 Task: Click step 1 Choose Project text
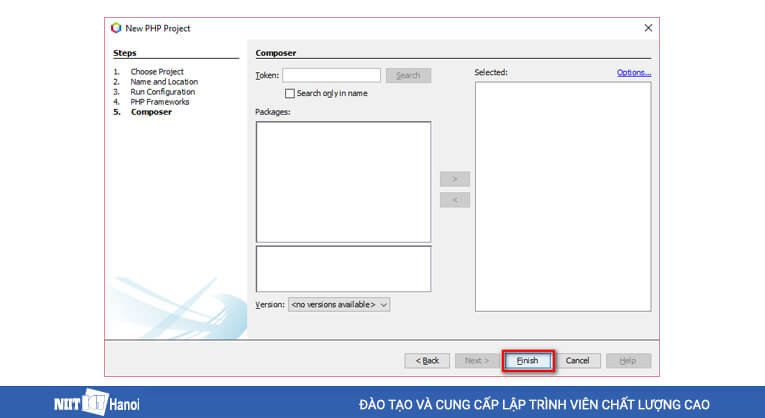pos(157,71)
